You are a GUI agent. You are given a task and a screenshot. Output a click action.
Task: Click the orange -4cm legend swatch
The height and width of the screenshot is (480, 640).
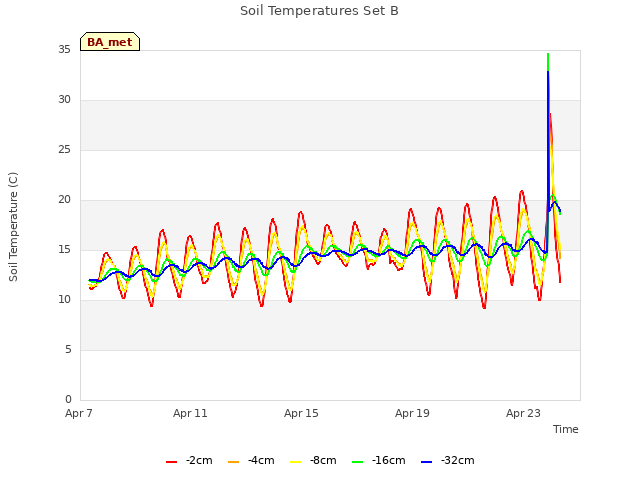(x=233, y=462)
